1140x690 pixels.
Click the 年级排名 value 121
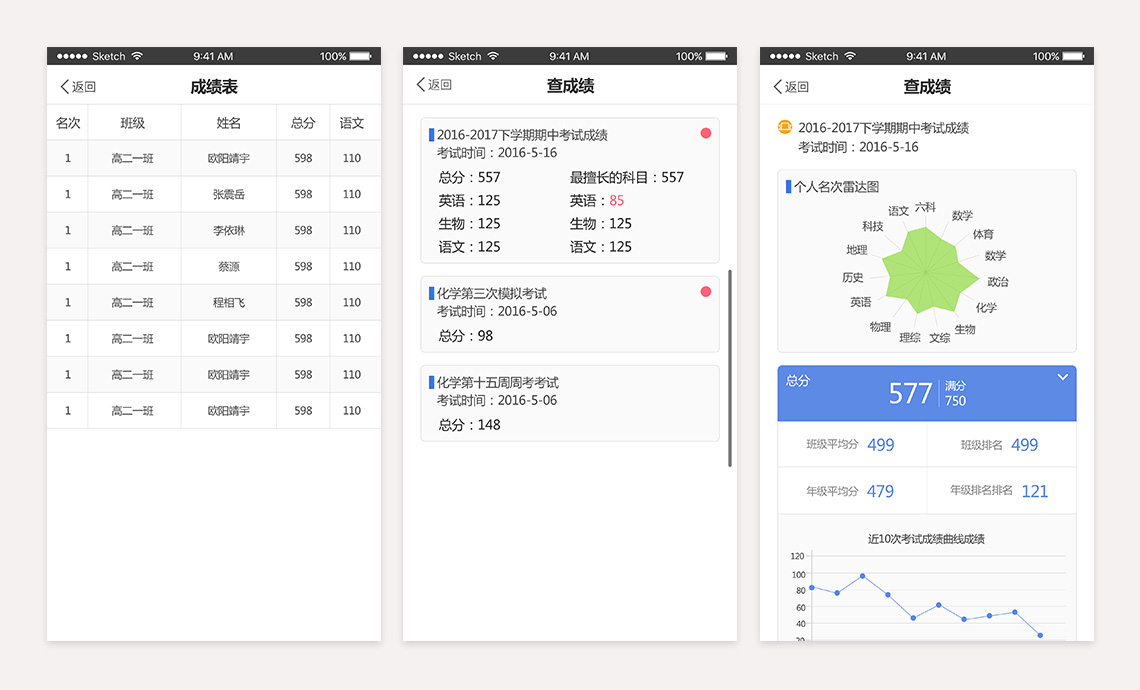[1034, 491]
